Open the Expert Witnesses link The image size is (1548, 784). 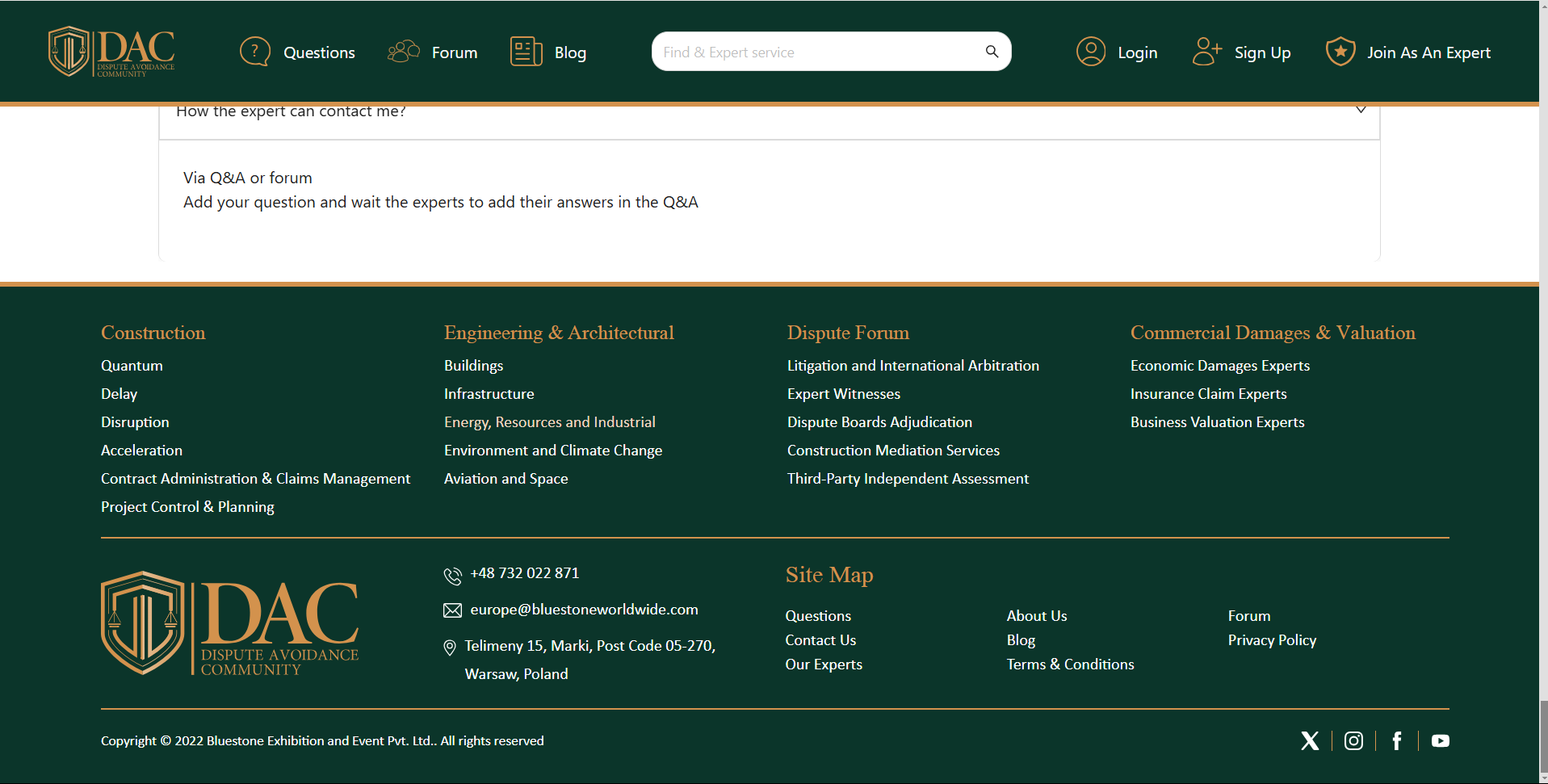[x=844, y=394]
